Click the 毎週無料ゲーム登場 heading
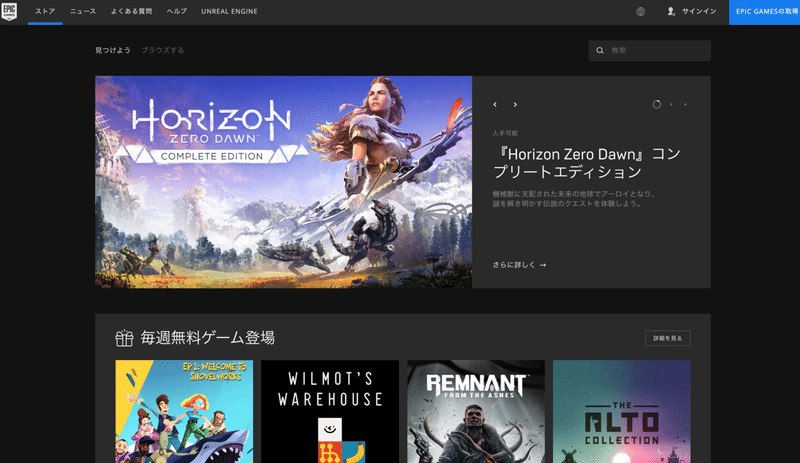Image resolution: width=800 pixels, height=463 pixels. (207, 338)
